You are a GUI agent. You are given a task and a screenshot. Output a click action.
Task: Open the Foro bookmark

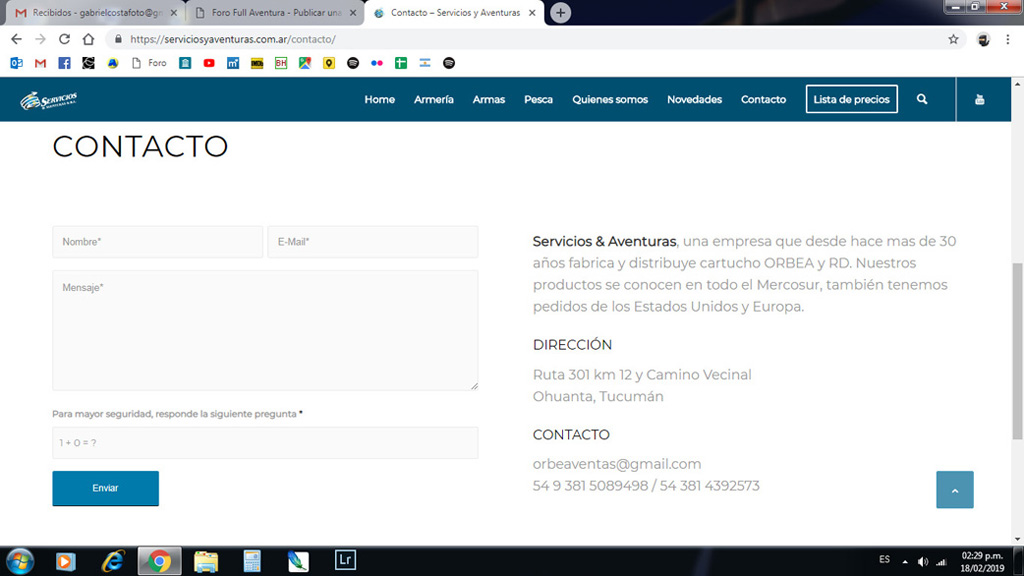pyautogui.click(x=149, y=63)
